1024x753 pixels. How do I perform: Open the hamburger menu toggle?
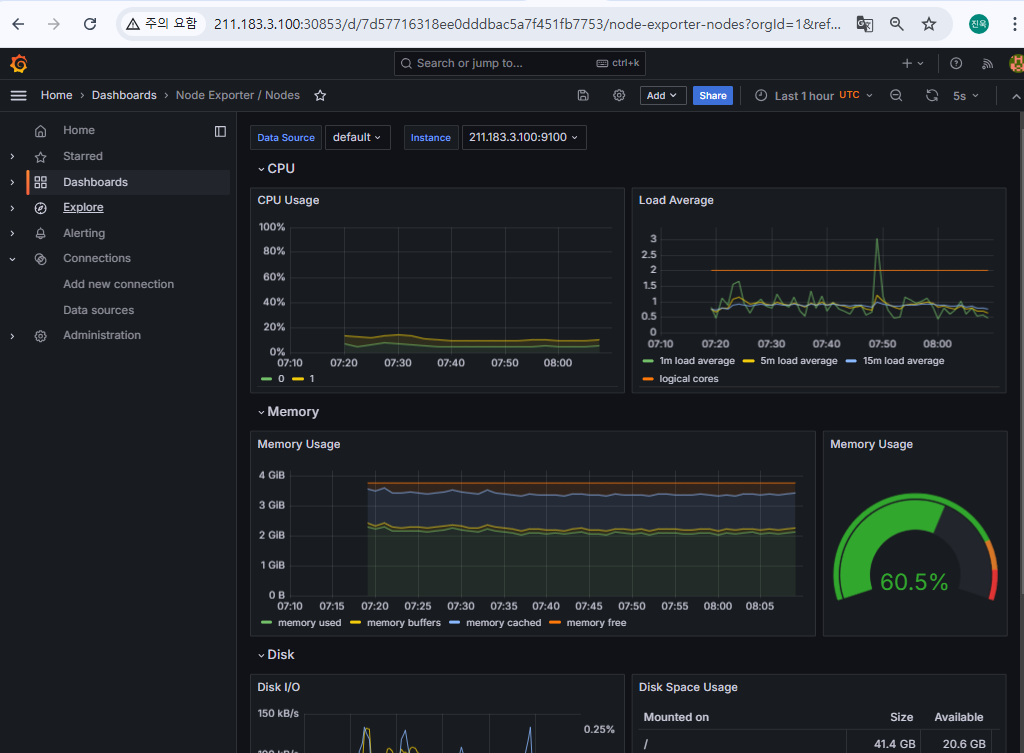click(x=18, y=95)
